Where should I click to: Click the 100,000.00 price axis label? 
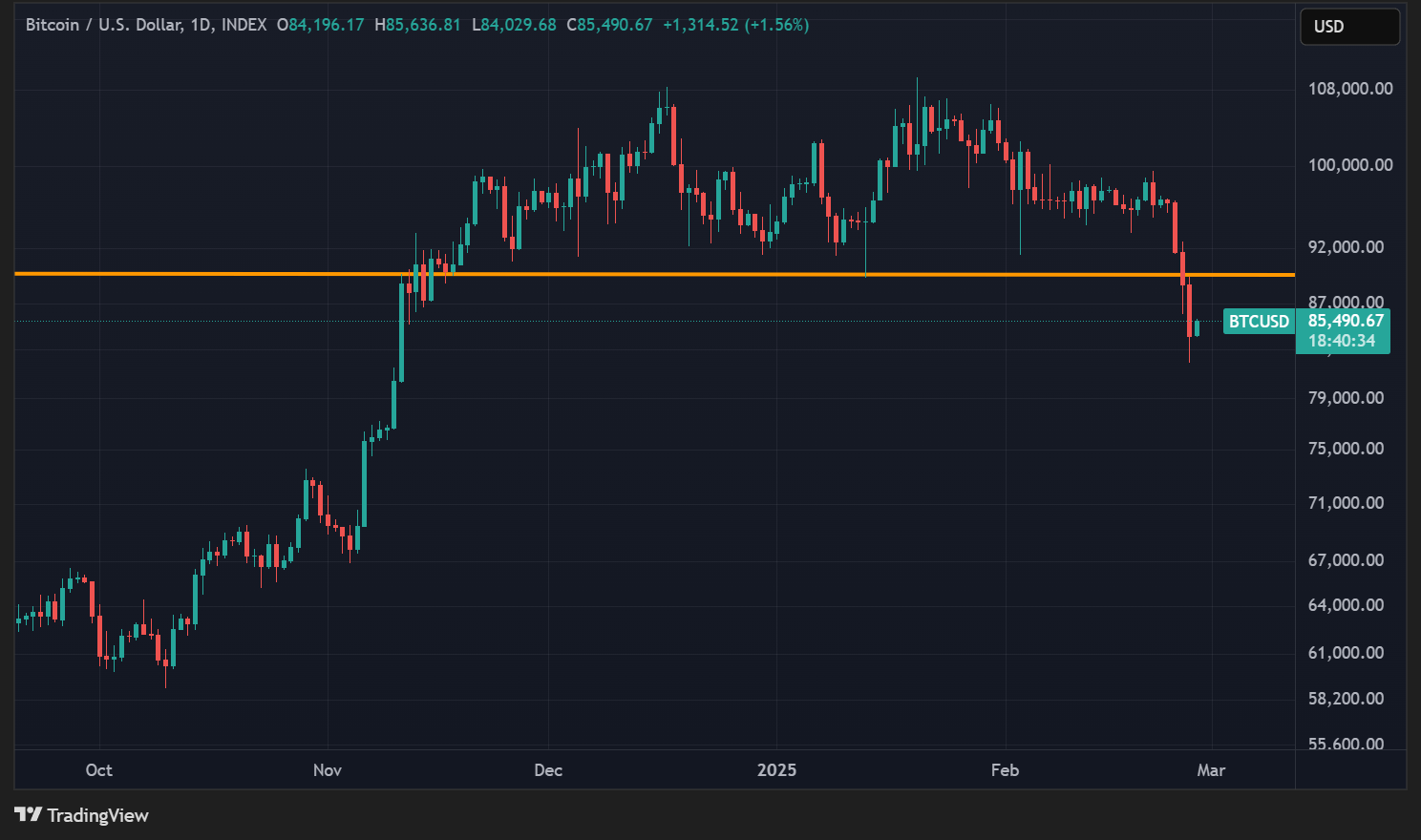(1349, 165)
